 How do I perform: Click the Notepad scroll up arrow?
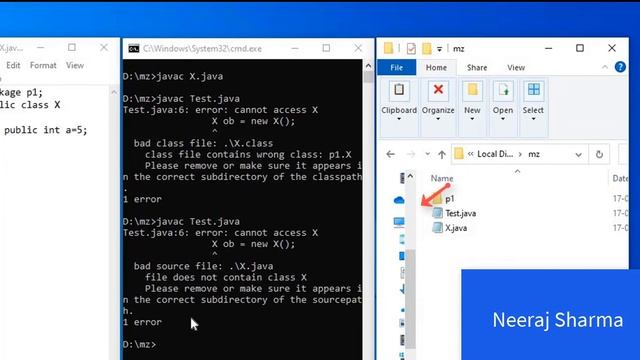click(x=114, y=92)
